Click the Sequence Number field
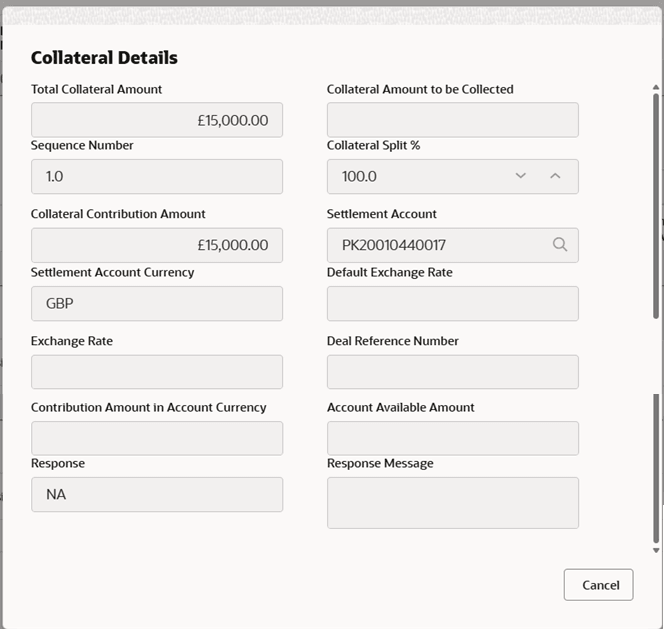Screen dimensions: 664x629 point(157,177)
